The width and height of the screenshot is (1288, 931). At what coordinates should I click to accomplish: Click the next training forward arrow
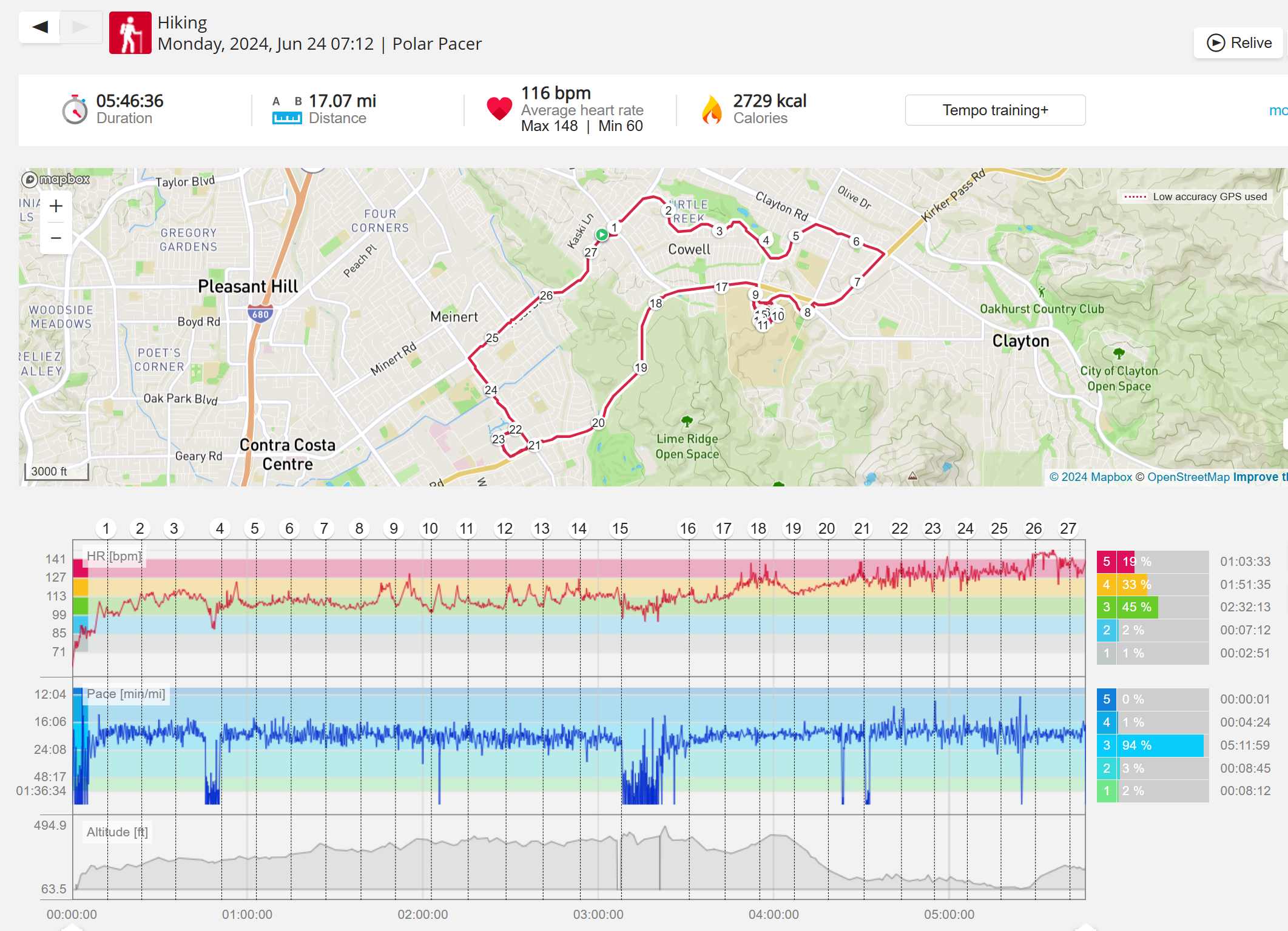[81, 27]
